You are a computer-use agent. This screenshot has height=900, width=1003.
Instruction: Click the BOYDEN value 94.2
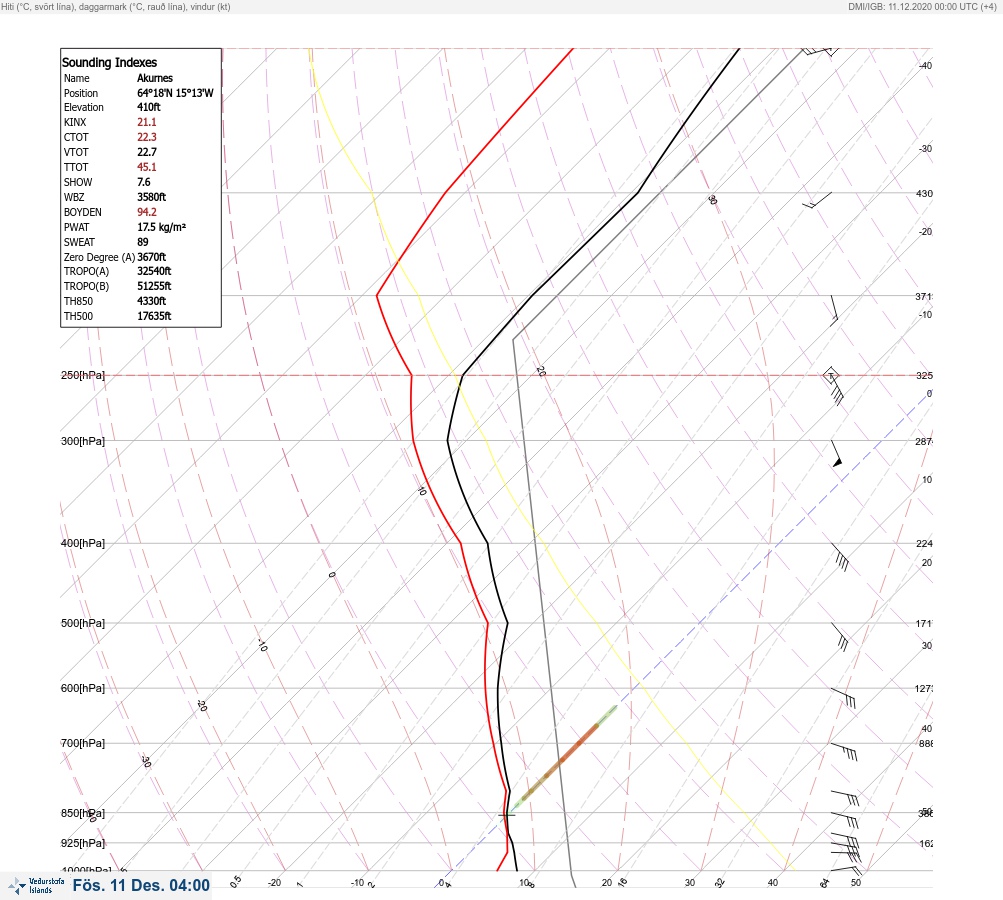[x=146, y=212]
